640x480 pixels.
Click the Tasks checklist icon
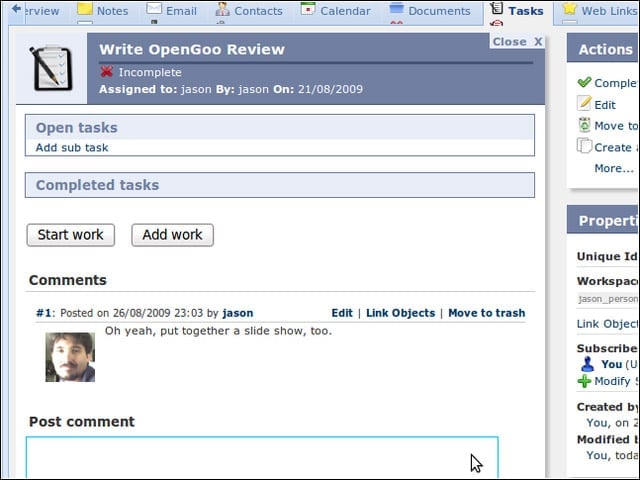[x=496, y=8]
